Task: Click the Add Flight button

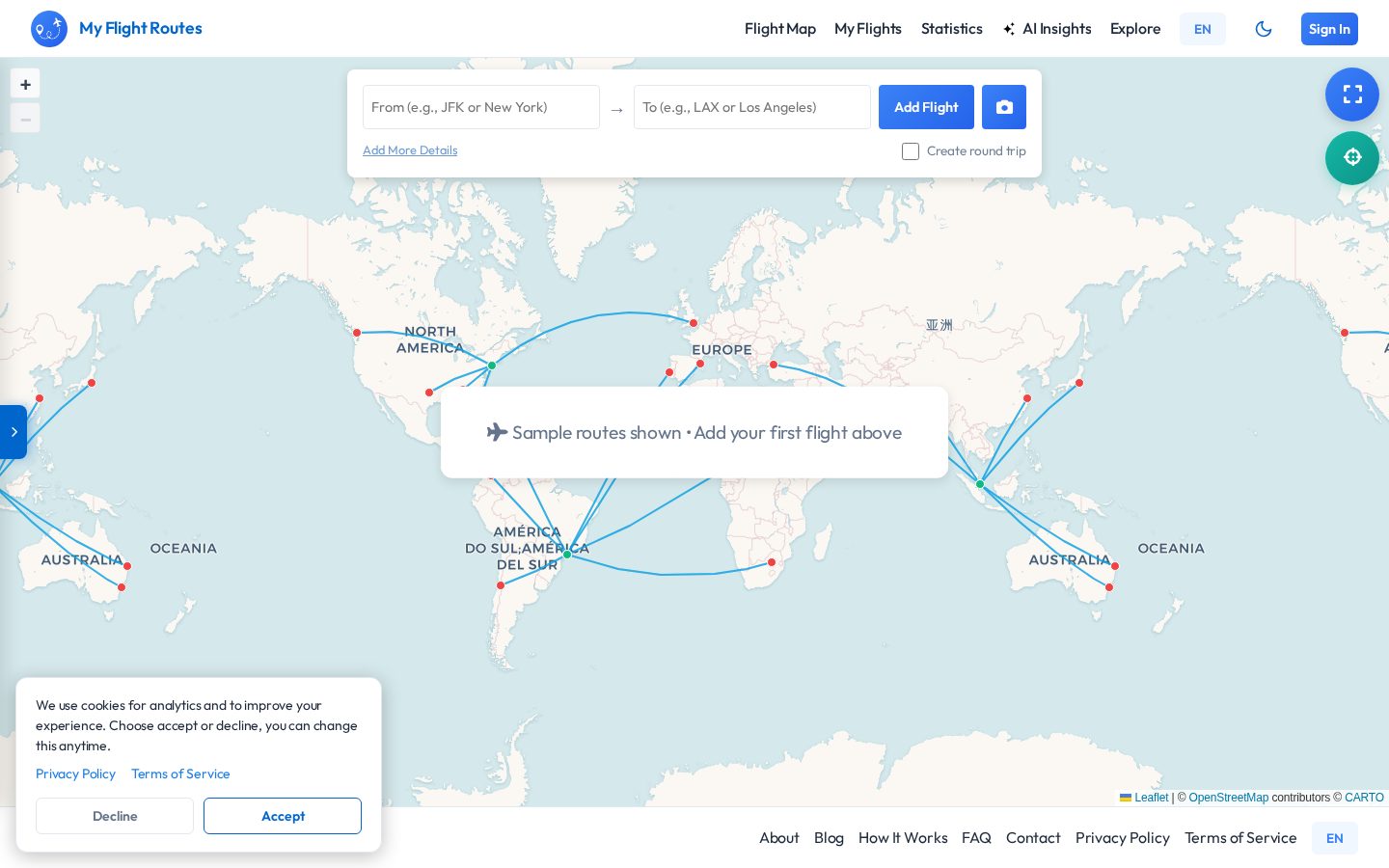Action: [x=926, y=107]
